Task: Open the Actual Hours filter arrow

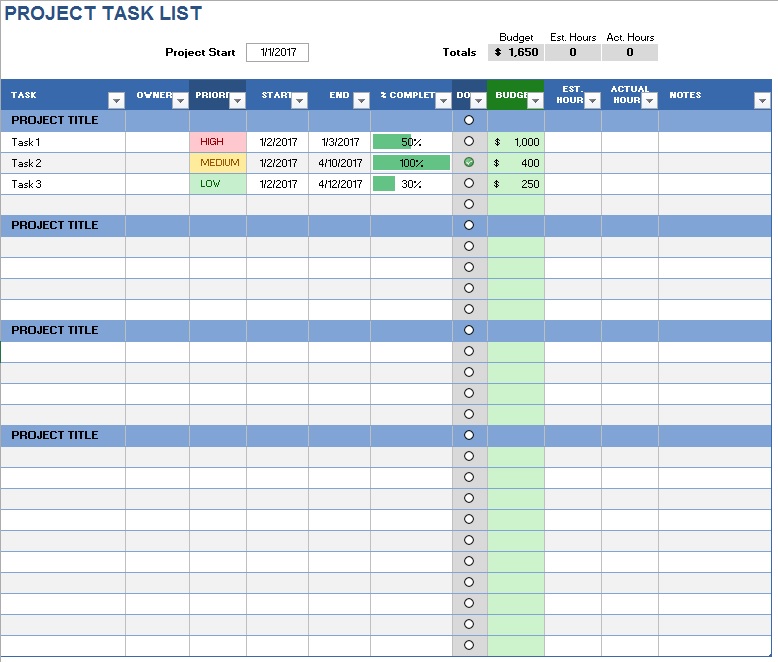Action: click(649, 100)
